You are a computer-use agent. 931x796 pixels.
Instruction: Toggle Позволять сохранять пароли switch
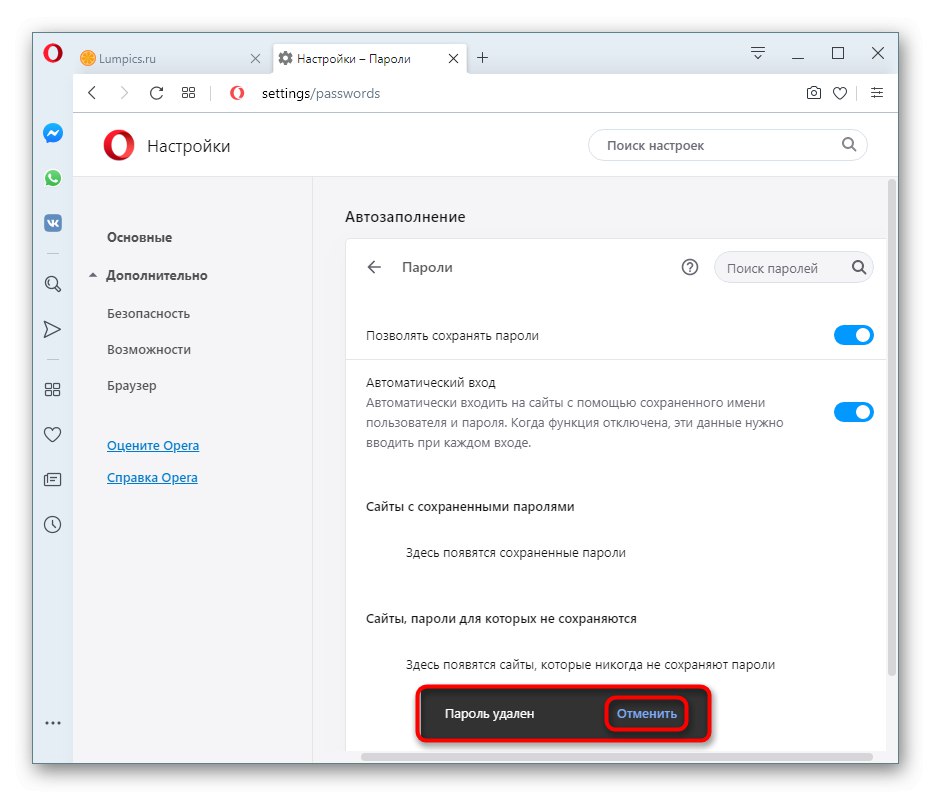pyautogui.click(x=853, y=335)
